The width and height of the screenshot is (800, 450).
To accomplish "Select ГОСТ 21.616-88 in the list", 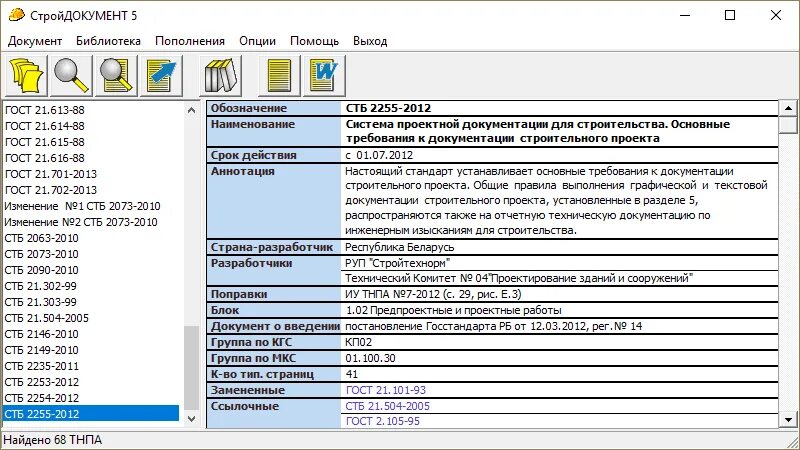I will click(45, 158).
